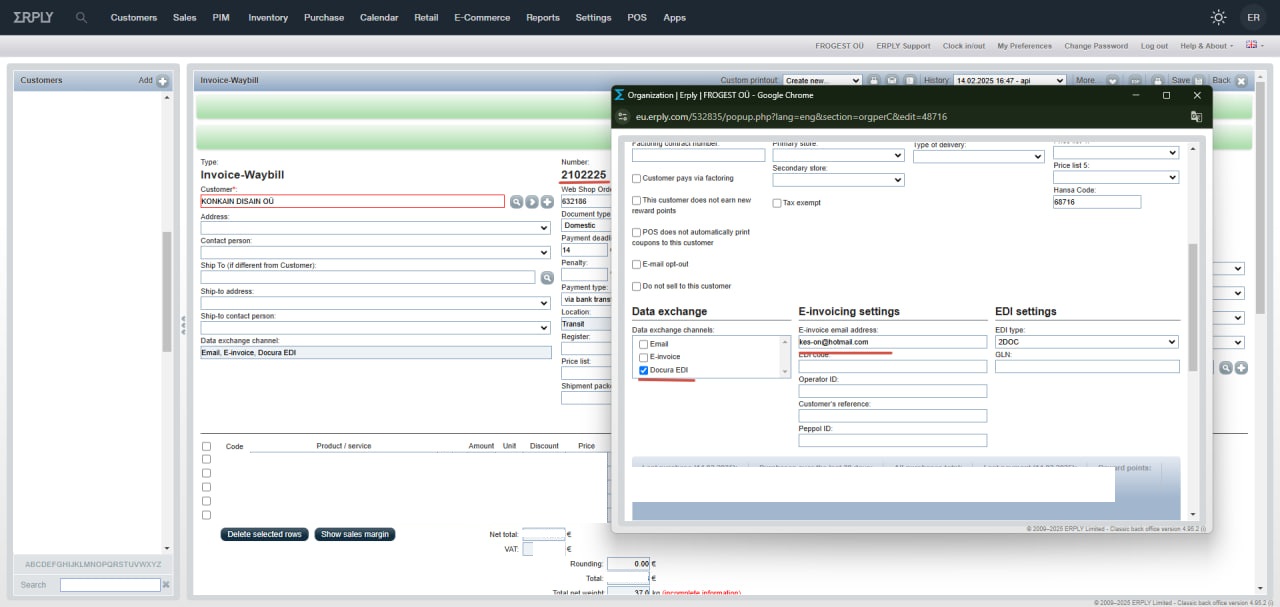Click the popup window's vertical scrollbar thumb
1280x607 pixels.
1191,306
